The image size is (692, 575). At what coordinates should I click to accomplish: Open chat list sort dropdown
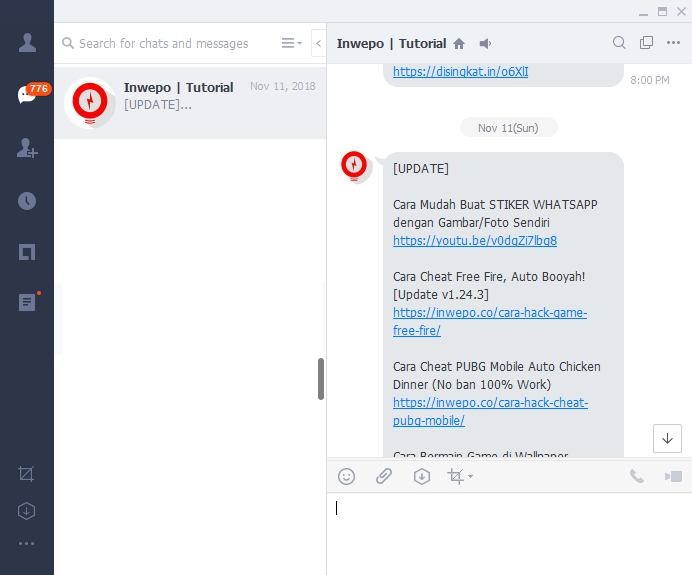point(291,43)
